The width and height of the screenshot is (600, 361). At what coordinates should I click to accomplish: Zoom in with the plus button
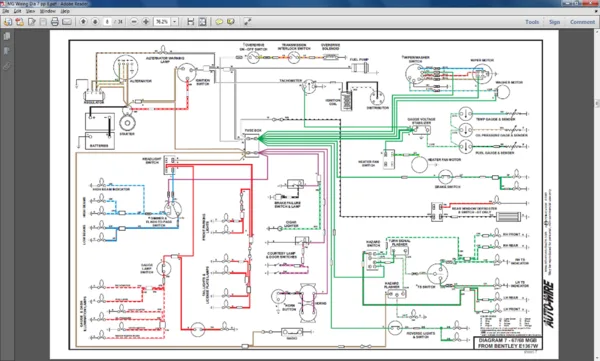(x=146, y=22)
